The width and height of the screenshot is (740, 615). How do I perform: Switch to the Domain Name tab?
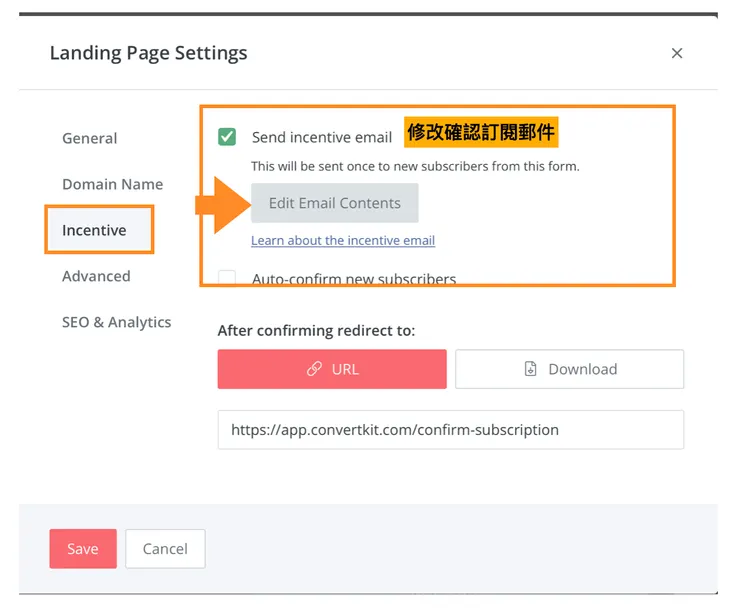click(x=112, y=184)
